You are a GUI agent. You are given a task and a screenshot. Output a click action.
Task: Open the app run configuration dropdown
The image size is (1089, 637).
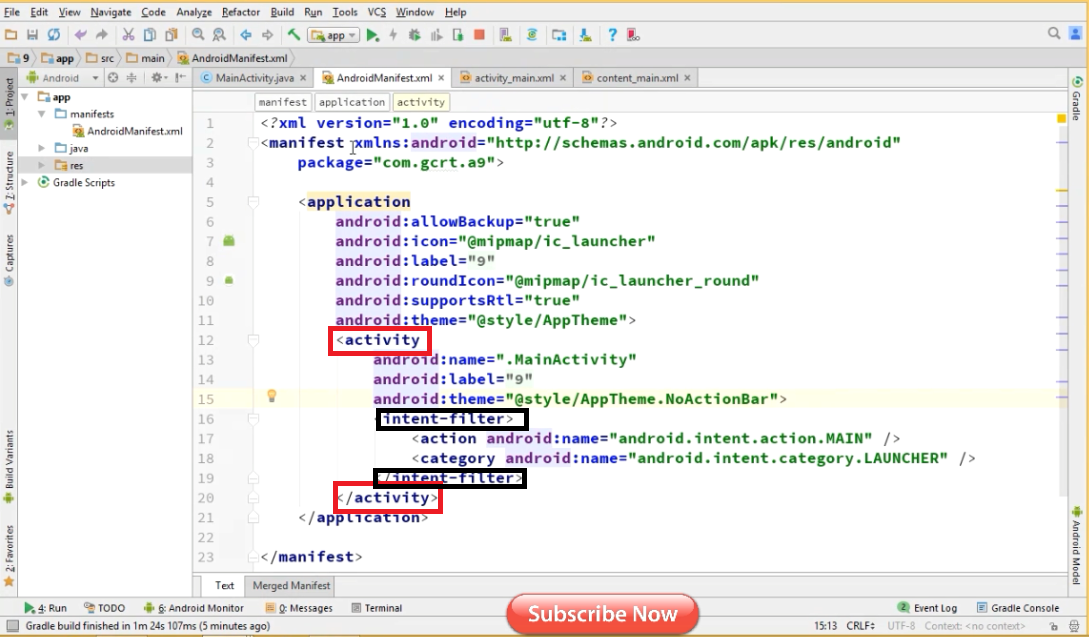334,35
